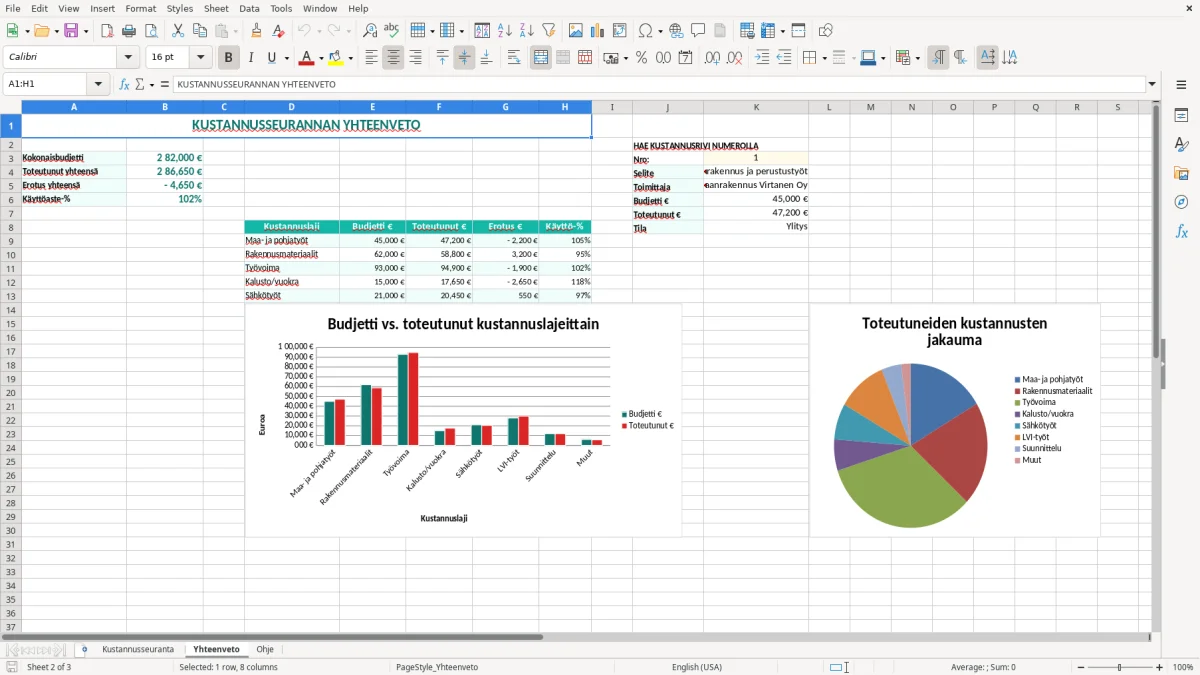
Task: Click the Zoom In plus button
Action: [x=1160, y=667]
